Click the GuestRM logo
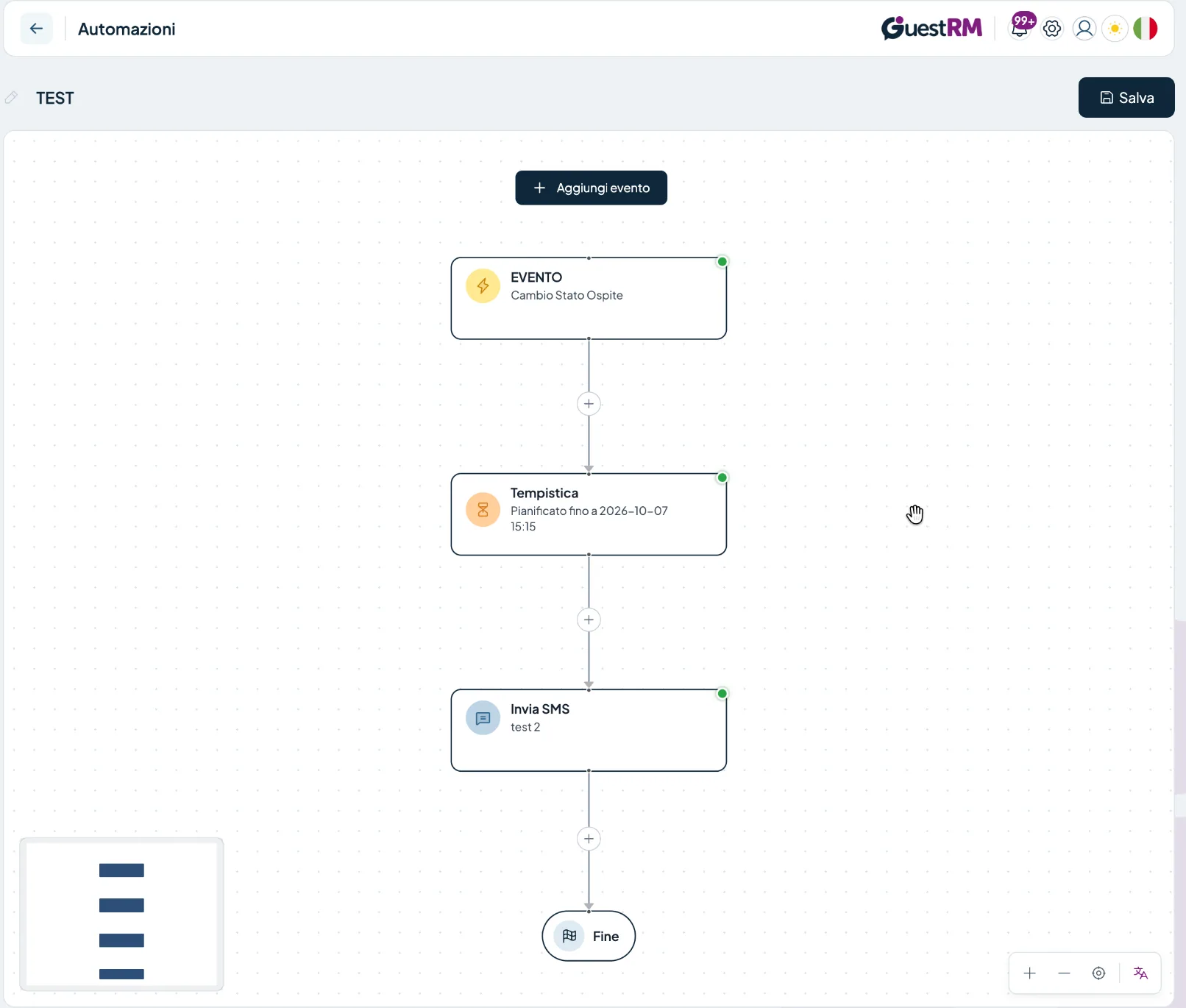The height and width of the screenshot is (1008, 1186). pyautogui.click(x=931, y=28)
